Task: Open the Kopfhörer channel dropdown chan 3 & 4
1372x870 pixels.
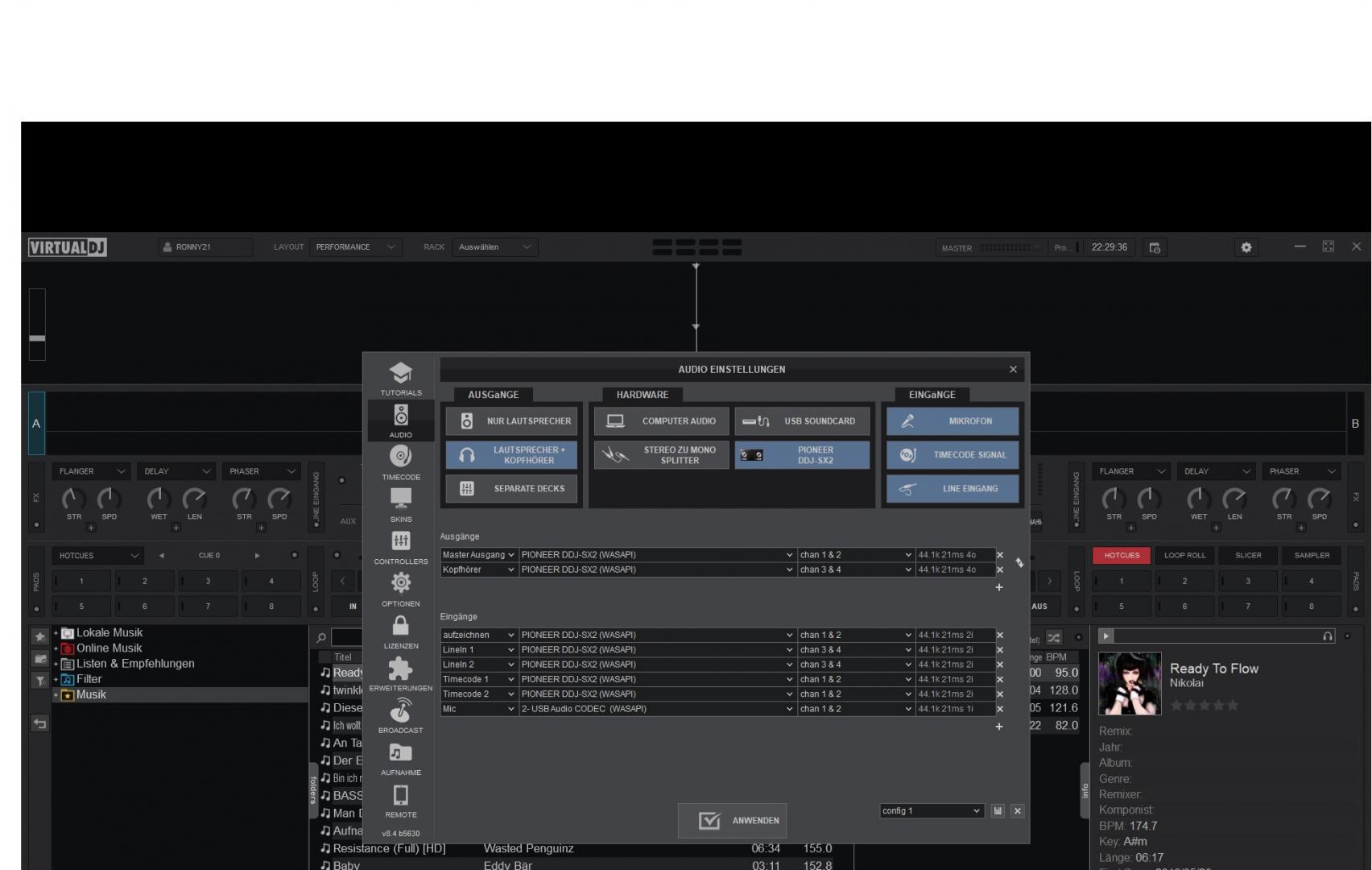Action: [856, 570]
